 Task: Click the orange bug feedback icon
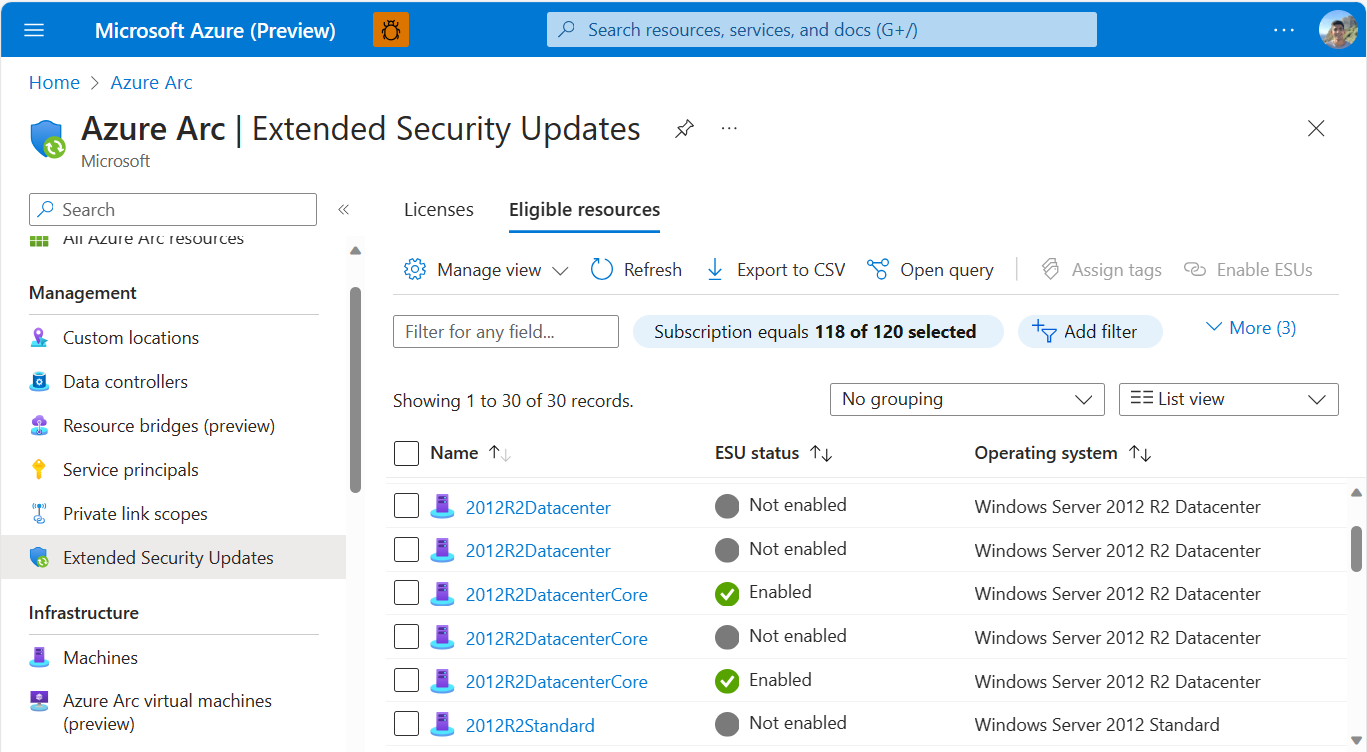[x=391, y=30]
